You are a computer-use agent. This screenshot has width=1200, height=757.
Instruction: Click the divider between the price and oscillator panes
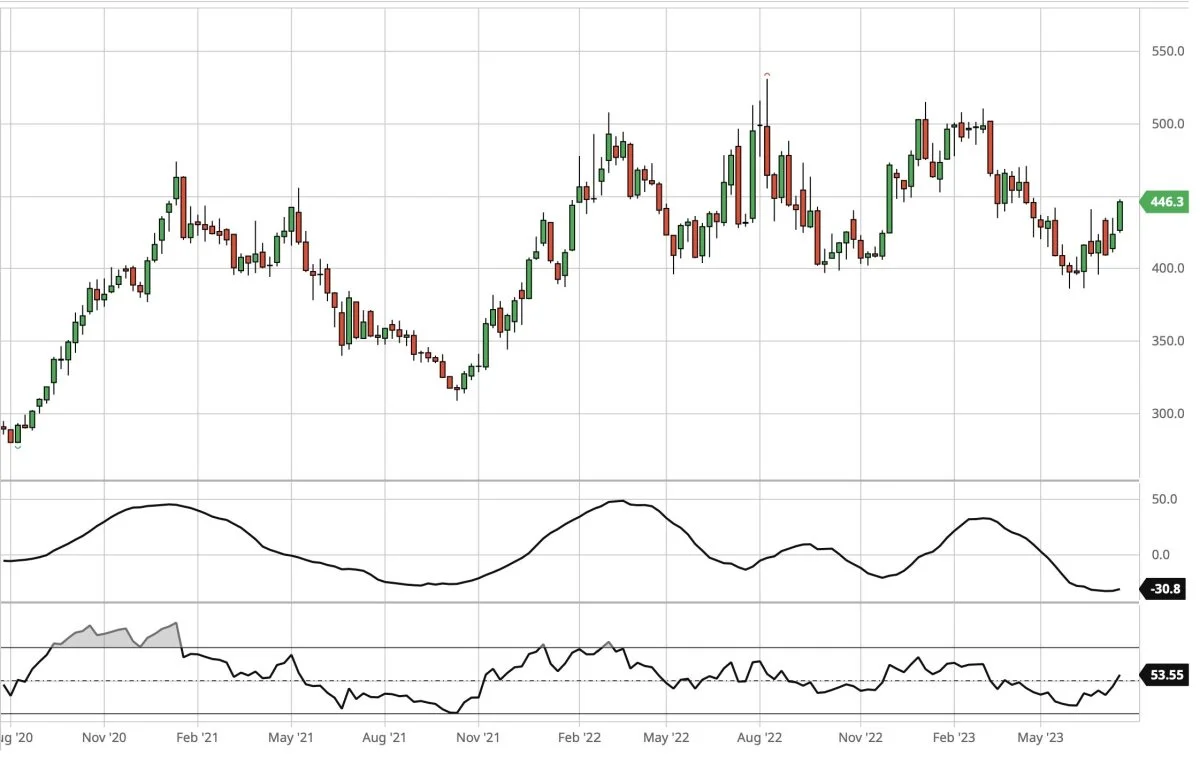pos(570,481)
